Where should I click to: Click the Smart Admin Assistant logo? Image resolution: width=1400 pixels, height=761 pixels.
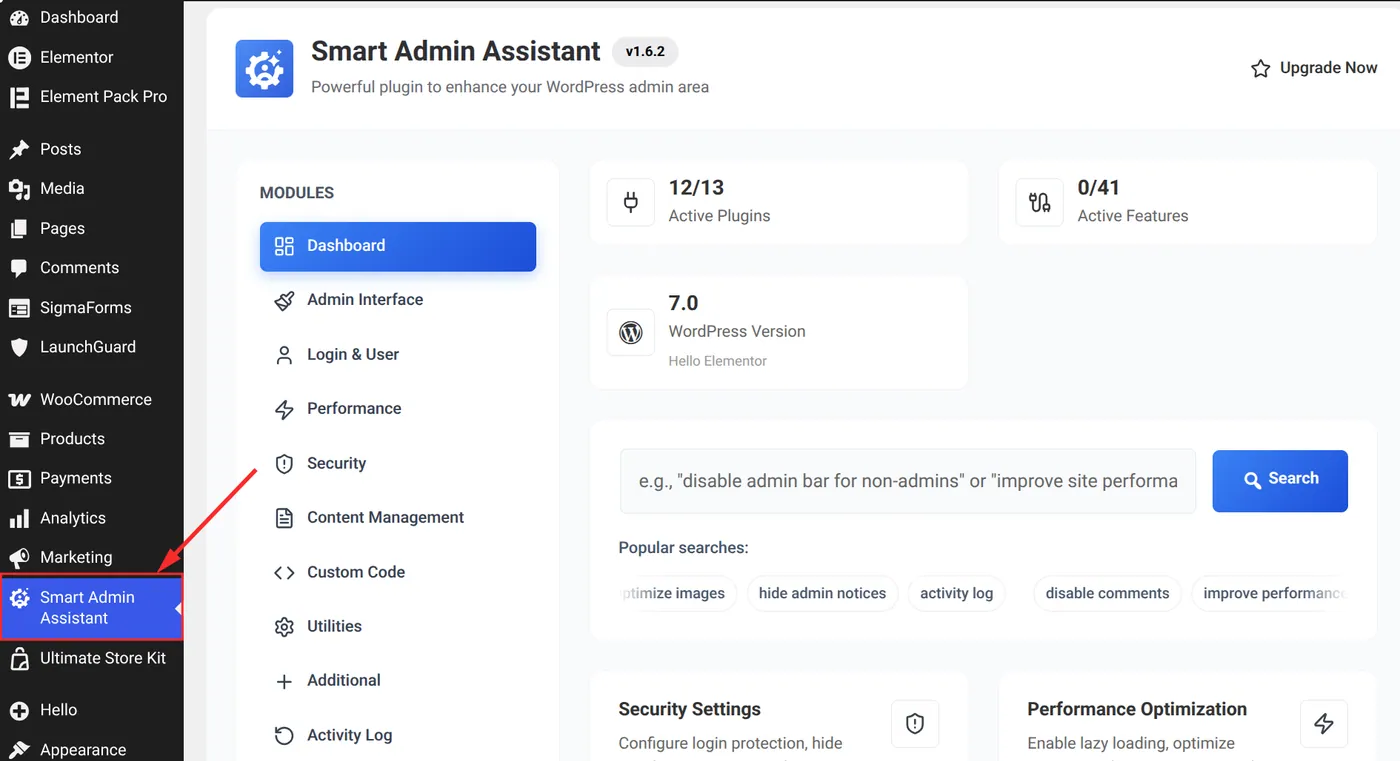[264, 69]
